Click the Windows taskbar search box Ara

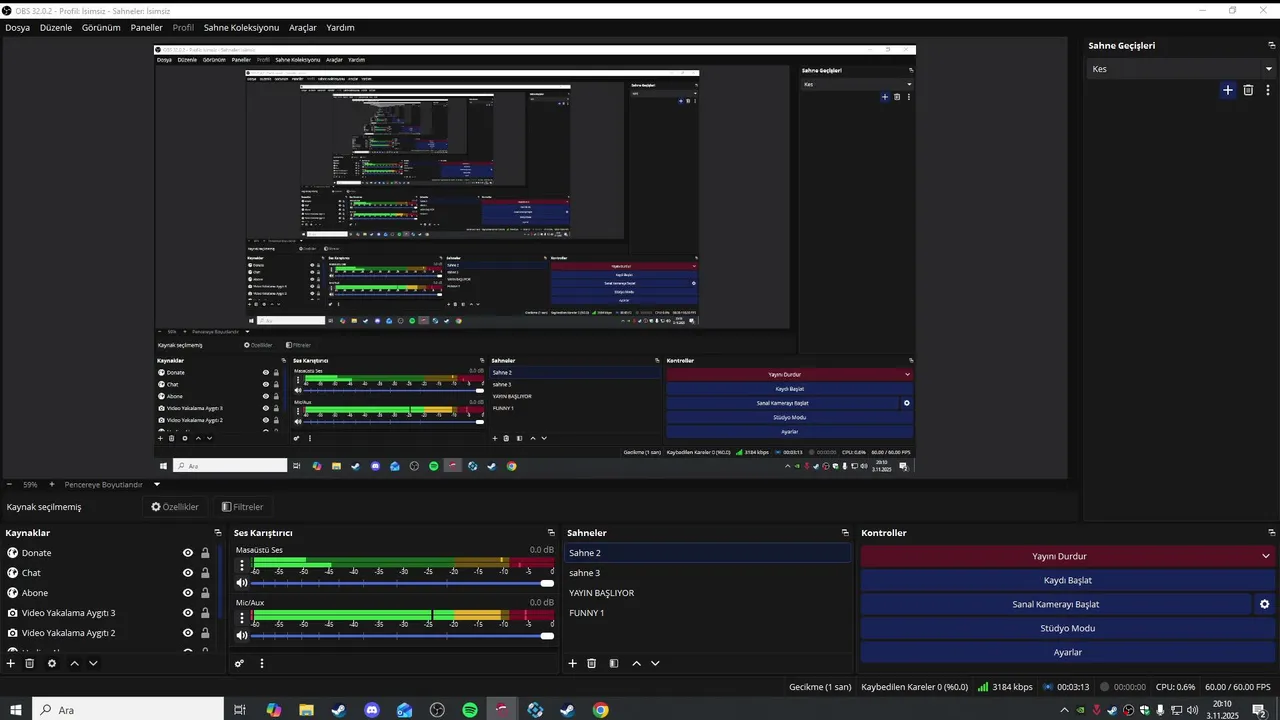pos(128,710)
